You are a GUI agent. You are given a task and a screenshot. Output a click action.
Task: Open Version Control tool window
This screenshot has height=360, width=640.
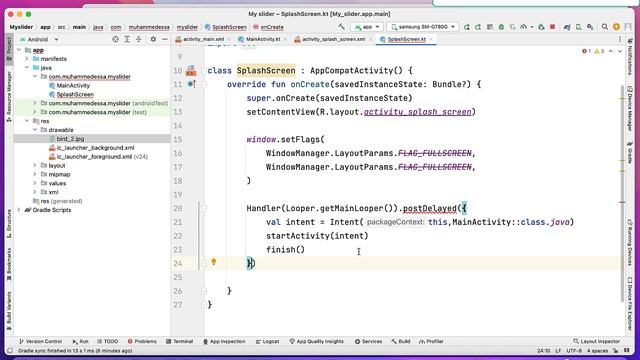coord(40,341)
